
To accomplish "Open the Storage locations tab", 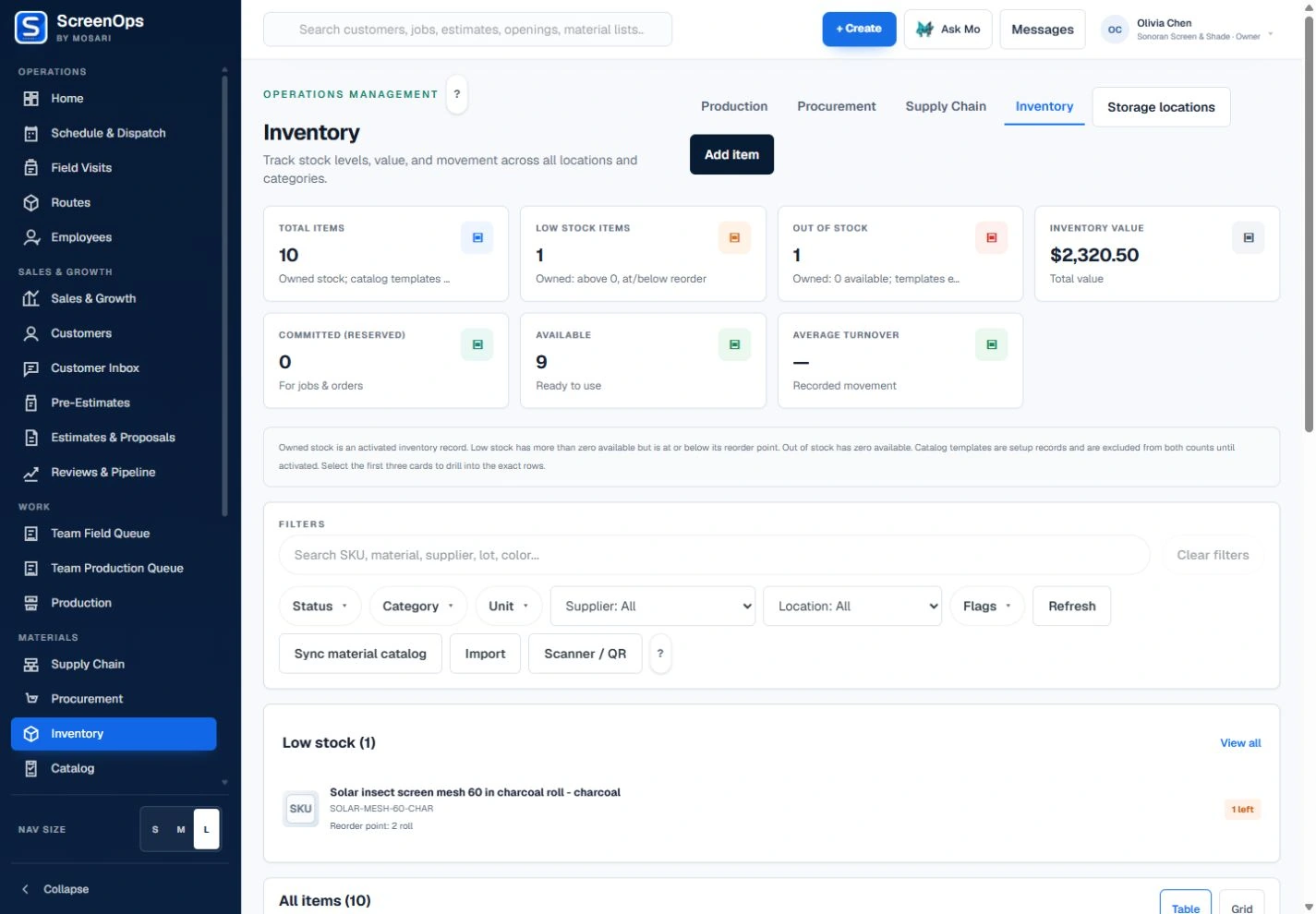I will click(x=1161, y=107).
